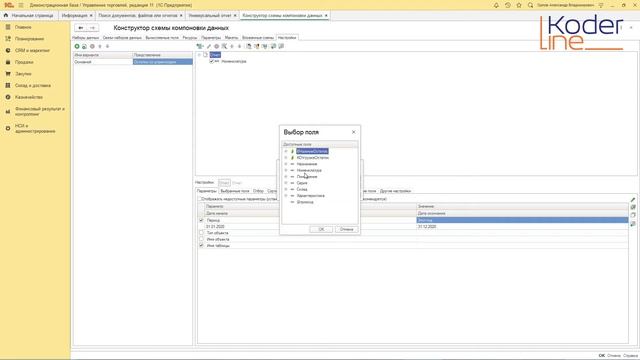
Task: Open the Склад и доставка section
Action: (x=33, y=86)
